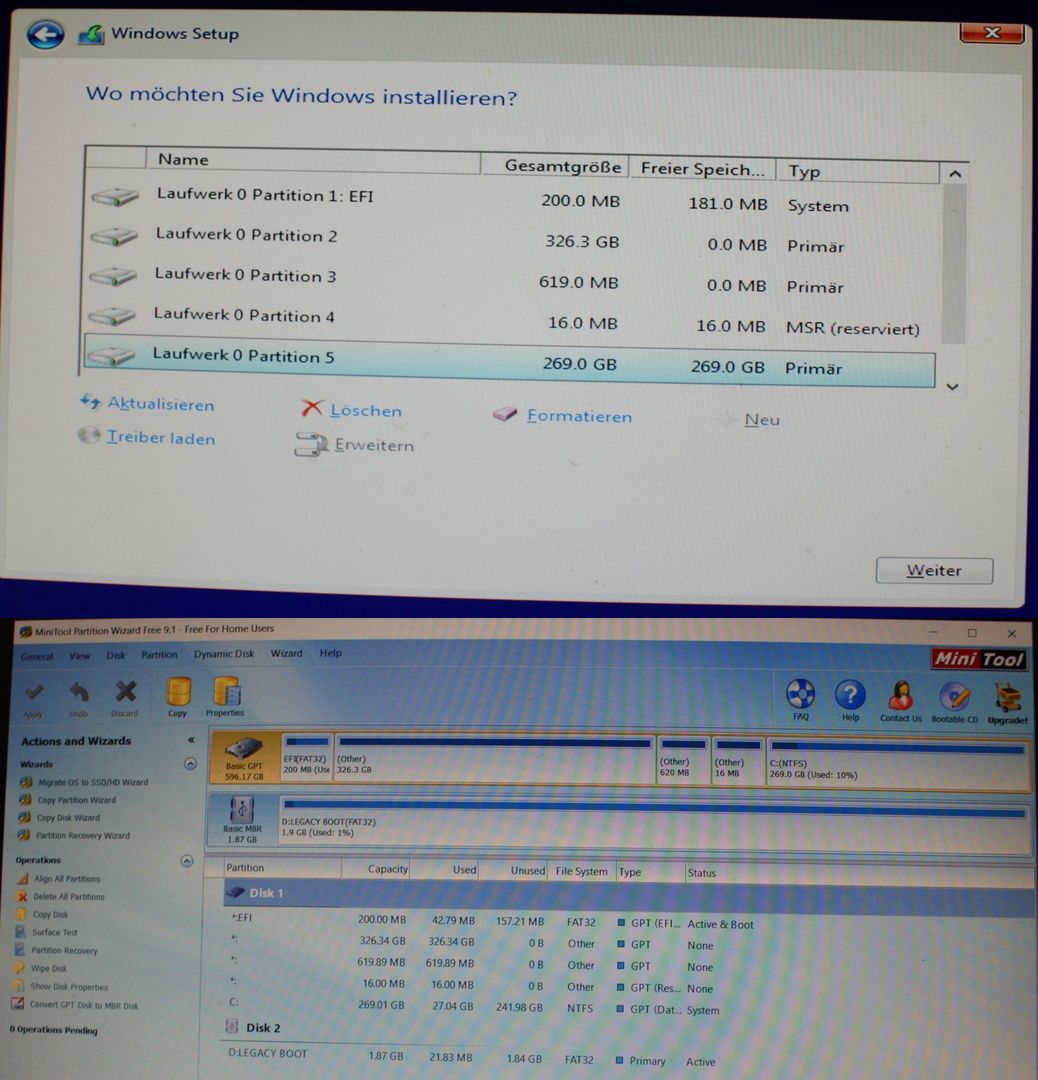
Task: Collapse the Actions and Wizards panel
Action: pos(191,740)
